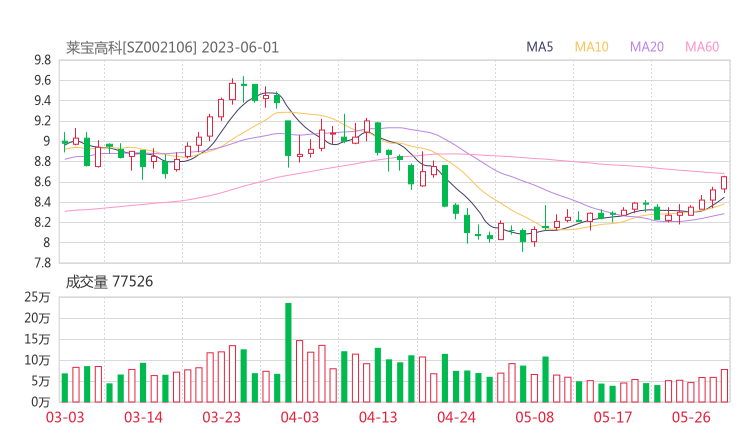This screenshot has width=740, height=440.
Task: Click the 05-17 date marker
Action: coord(613,417)
